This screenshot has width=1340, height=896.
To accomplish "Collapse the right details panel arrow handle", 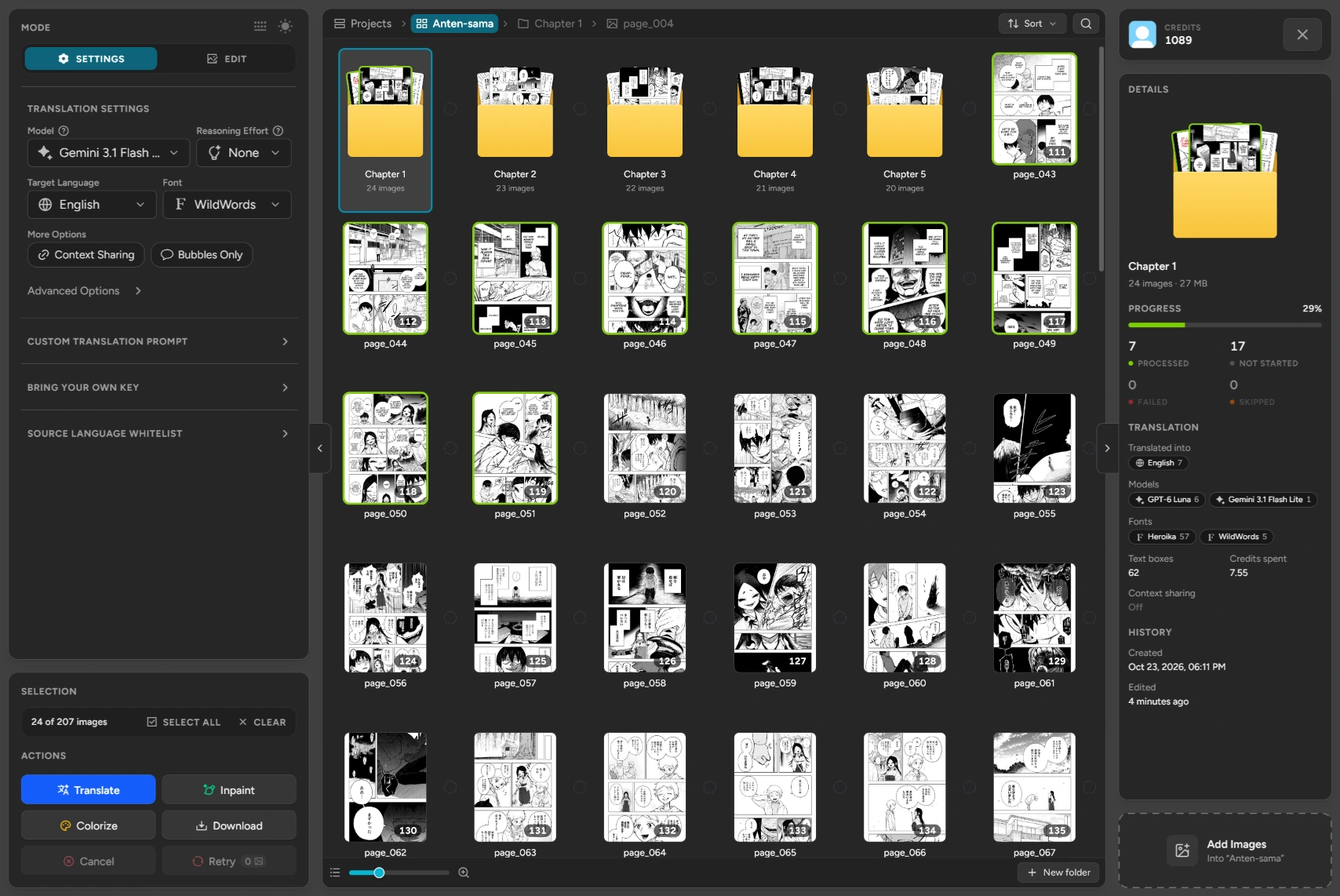I will tap(1107, 448).
